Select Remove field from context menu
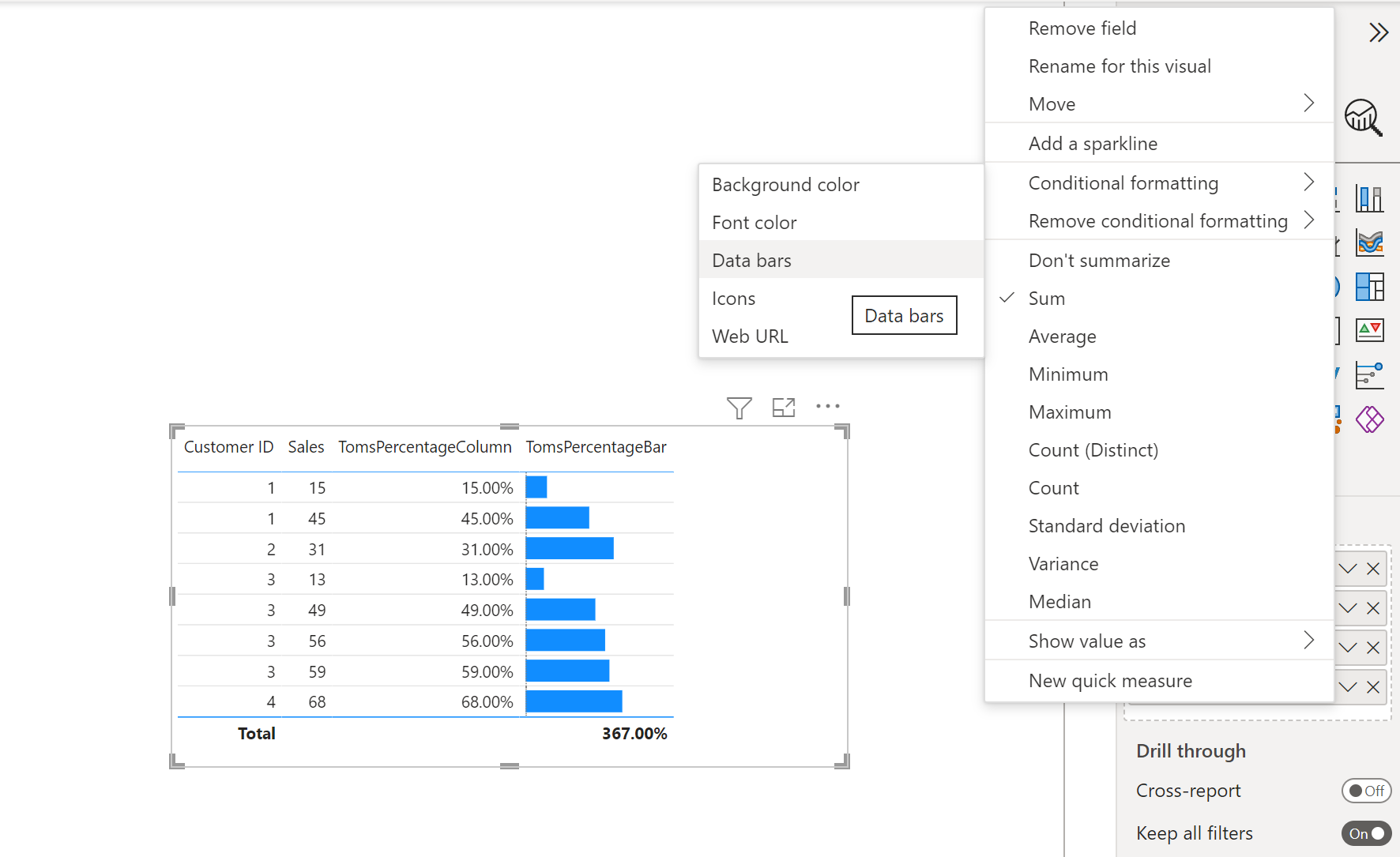This screenshot has height=857, width=1400. [1159, 28]
